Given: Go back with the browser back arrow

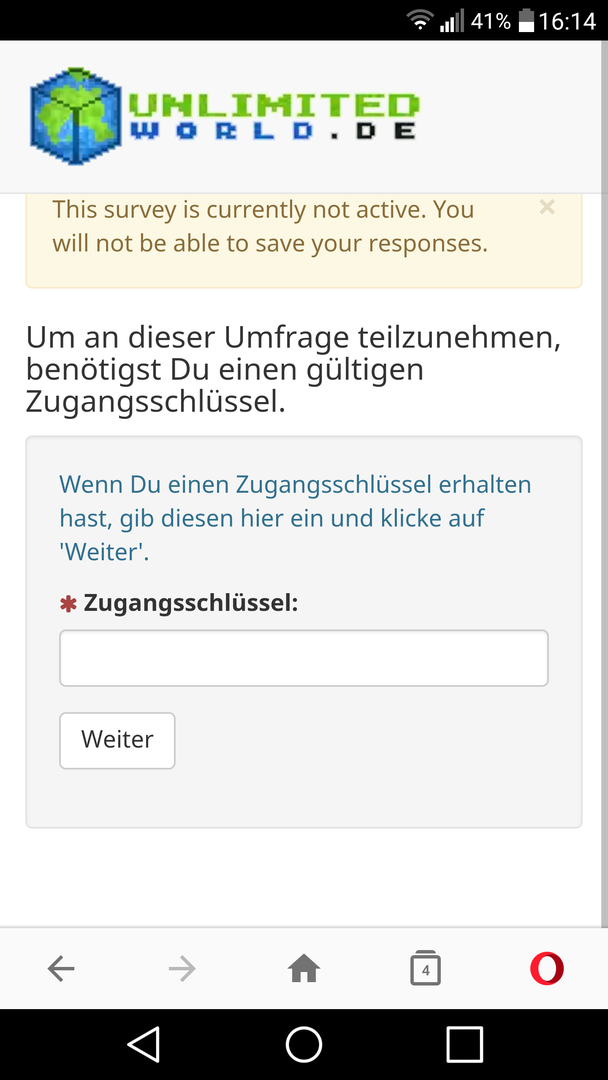Looking at the screenshot, I should click(x=61, y=968).
